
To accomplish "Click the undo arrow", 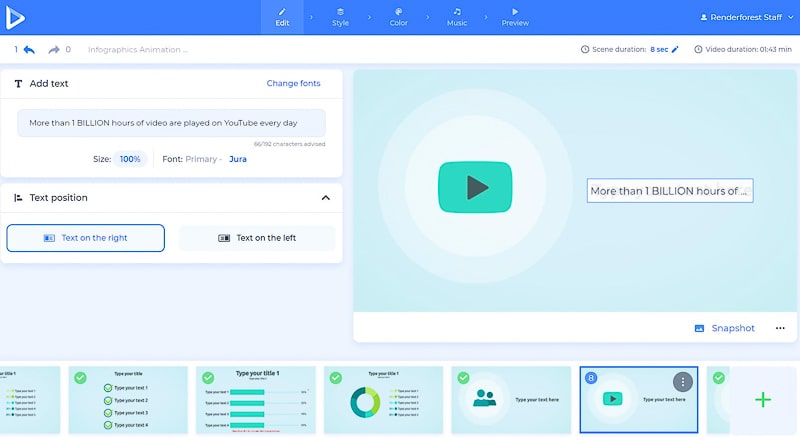I will (29, 49).
